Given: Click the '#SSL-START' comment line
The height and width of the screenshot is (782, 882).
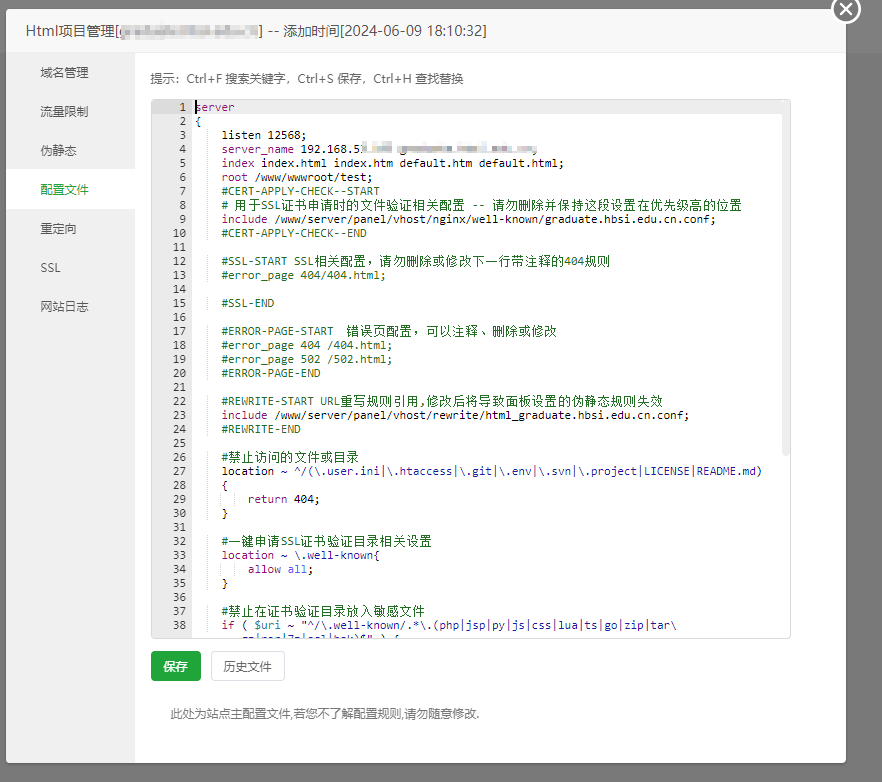Looking at the screenshot, I should point(416,261).
